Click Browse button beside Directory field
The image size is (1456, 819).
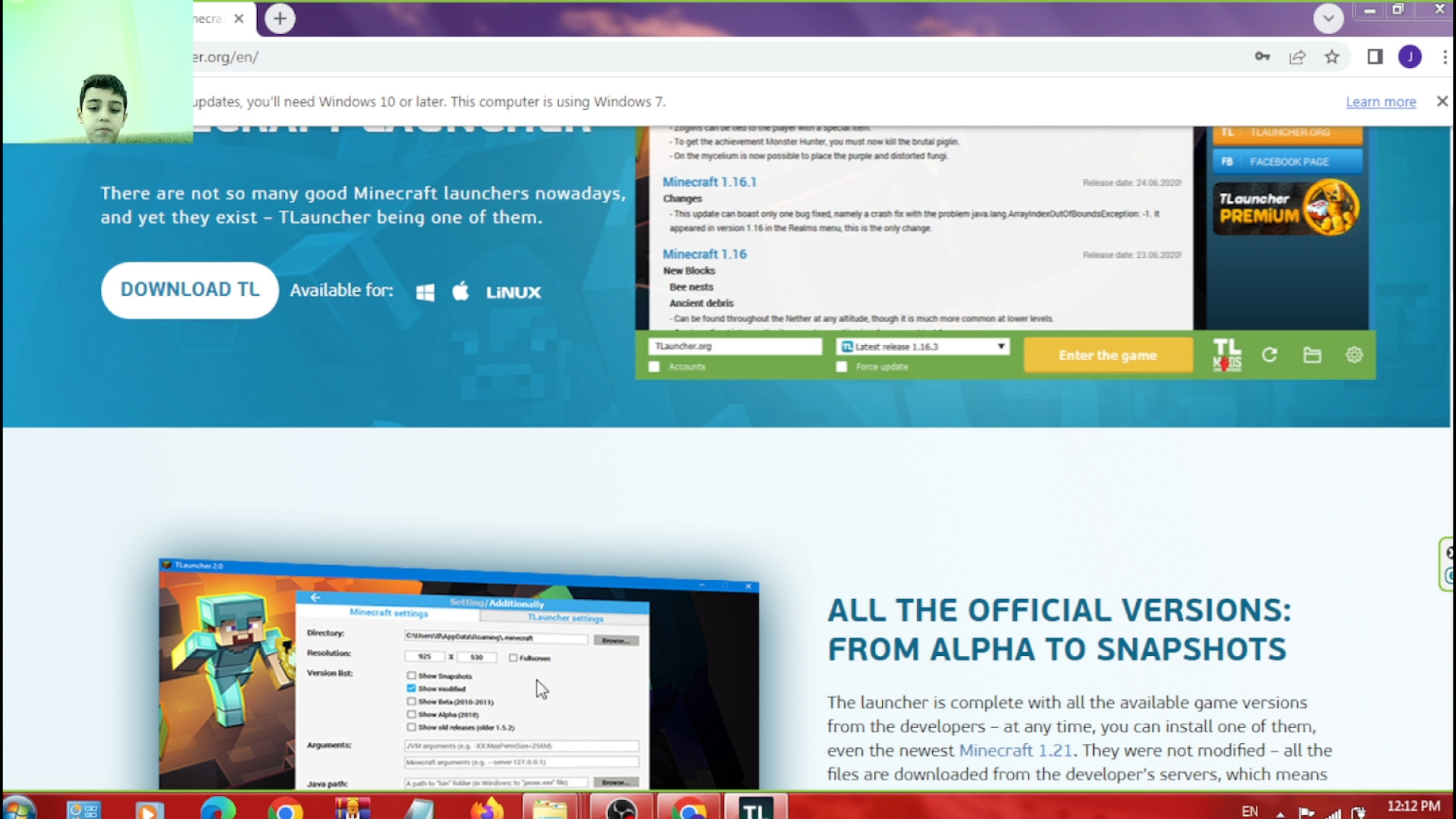coord(616,641)
